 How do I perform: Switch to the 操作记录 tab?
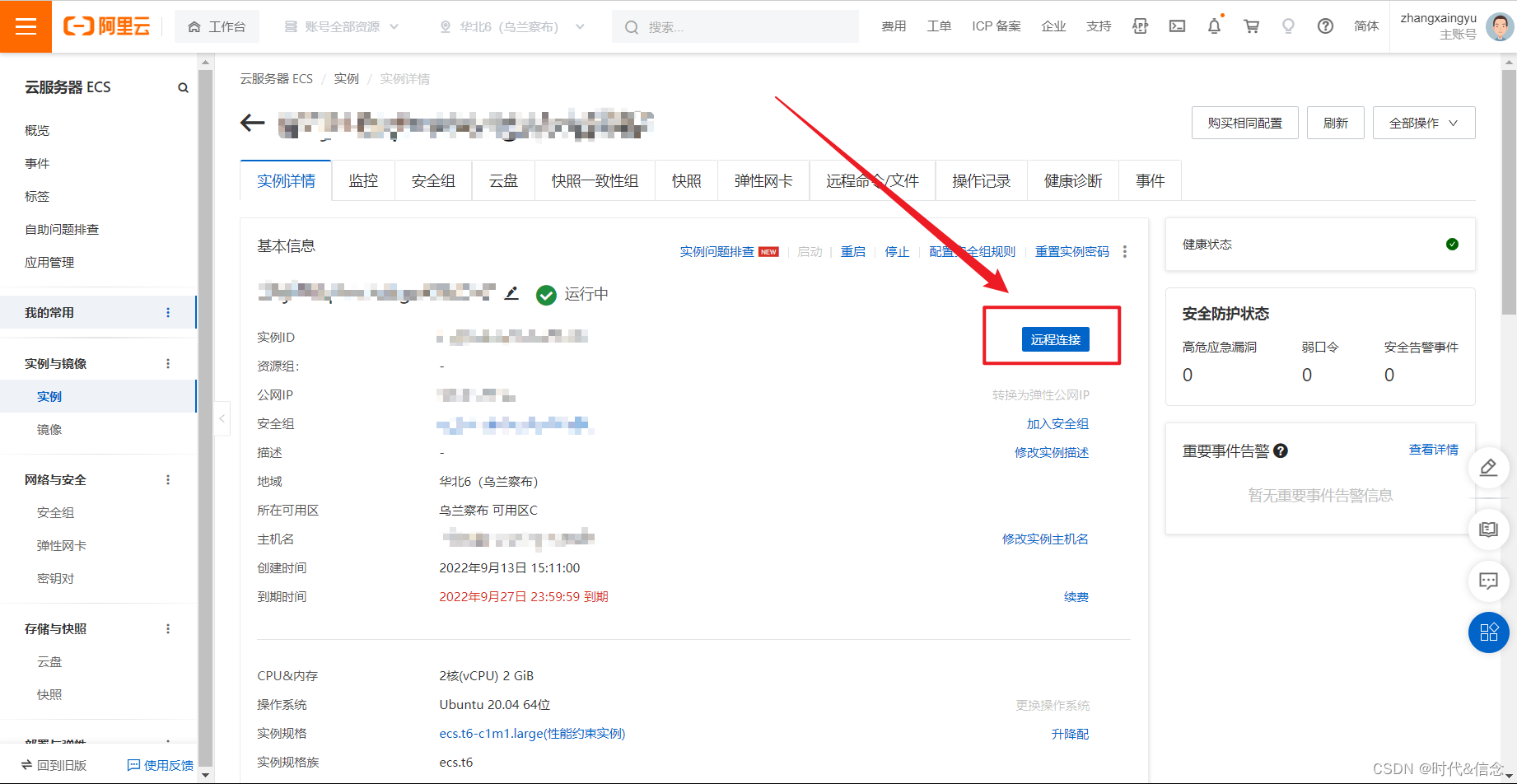pyautogui.click(x=981, y=180)
